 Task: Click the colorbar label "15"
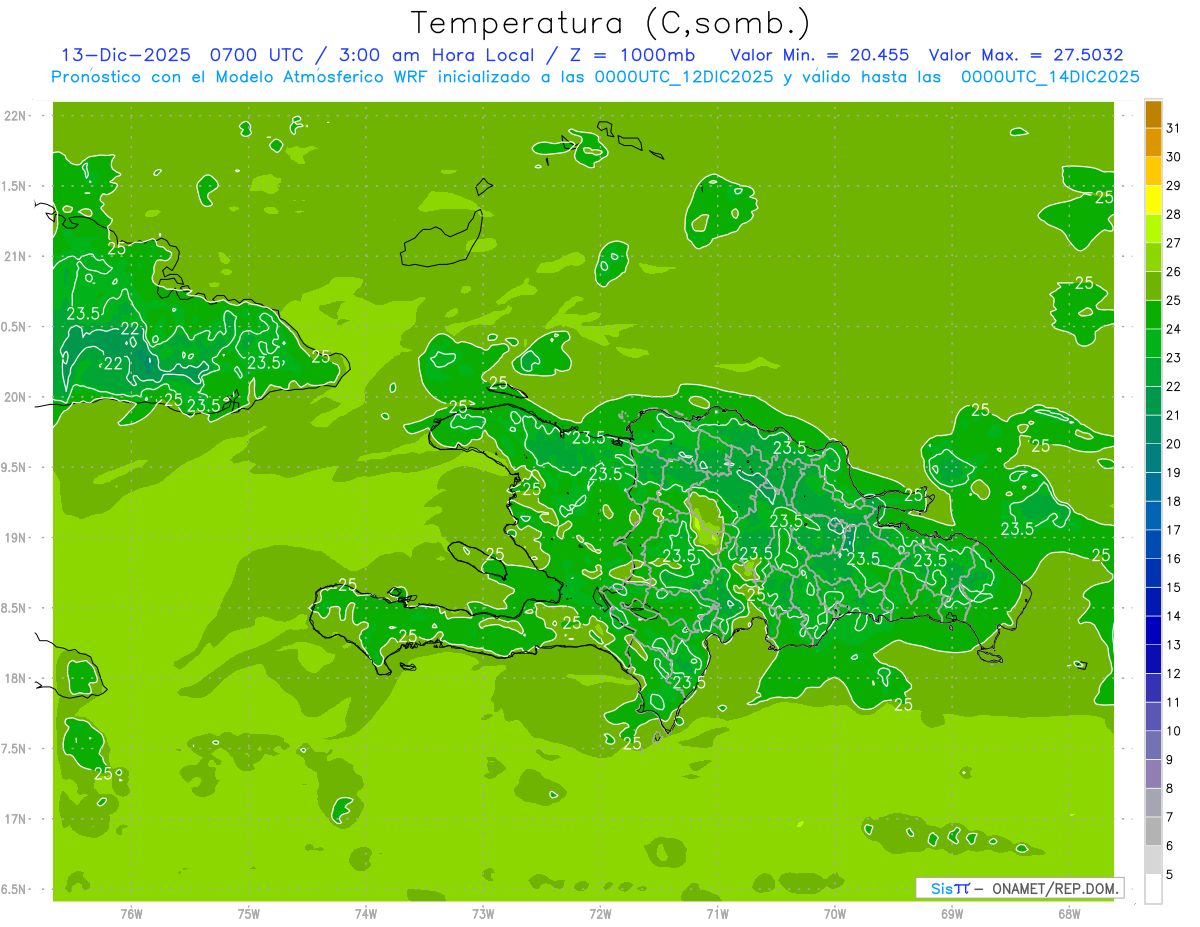[x=1173, y=587]
